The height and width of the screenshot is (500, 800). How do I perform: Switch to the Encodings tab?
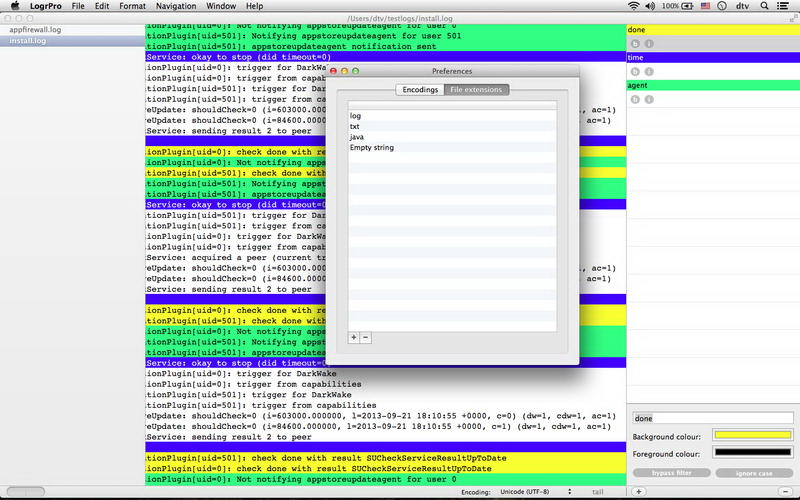(x=419, y=90)
